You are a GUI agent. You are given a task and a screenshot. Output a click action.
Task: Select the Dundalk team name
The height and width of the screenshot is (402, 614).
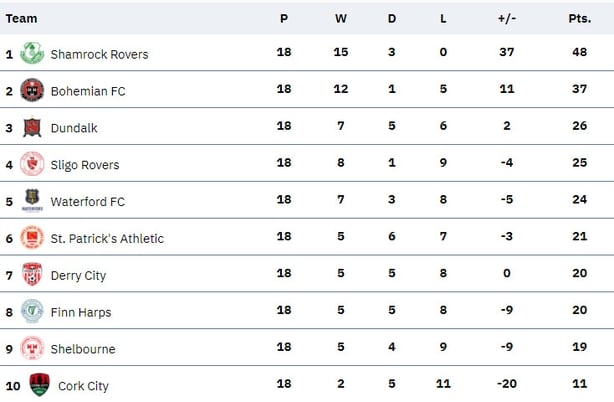(74, 128)
